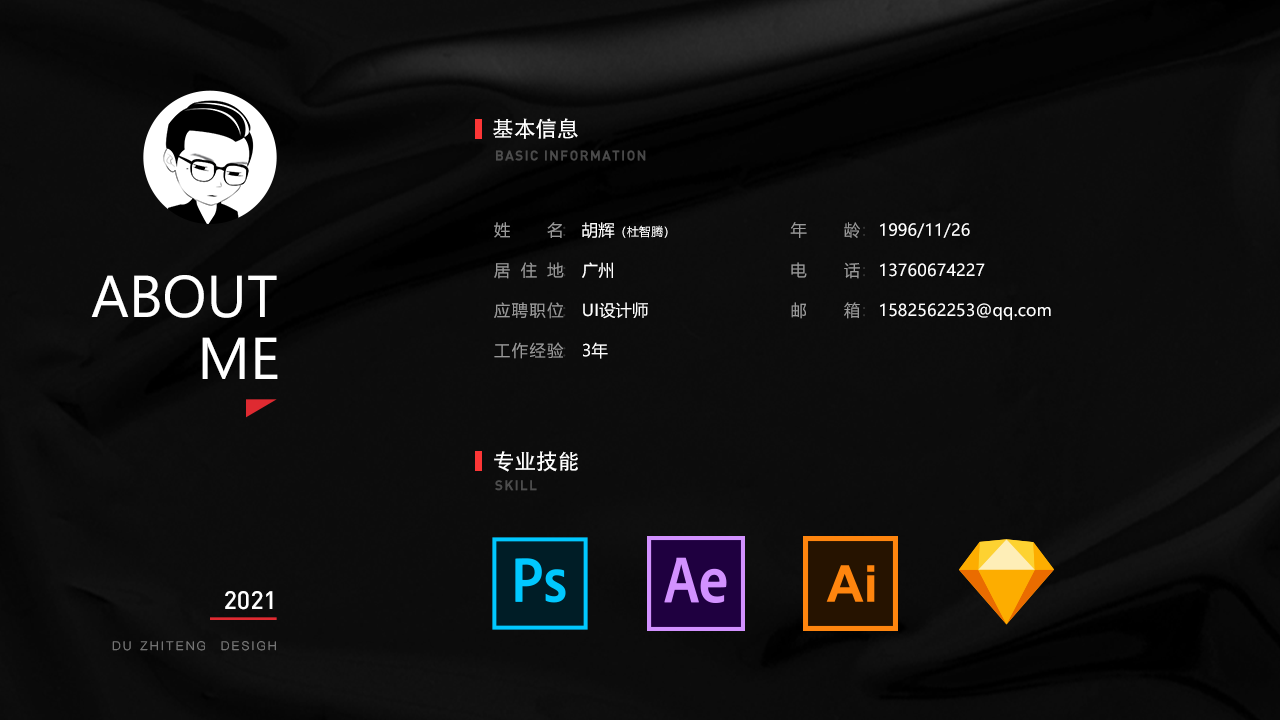Click the DU ZHITENG DESIGN footer text

(x=195, y=646)
